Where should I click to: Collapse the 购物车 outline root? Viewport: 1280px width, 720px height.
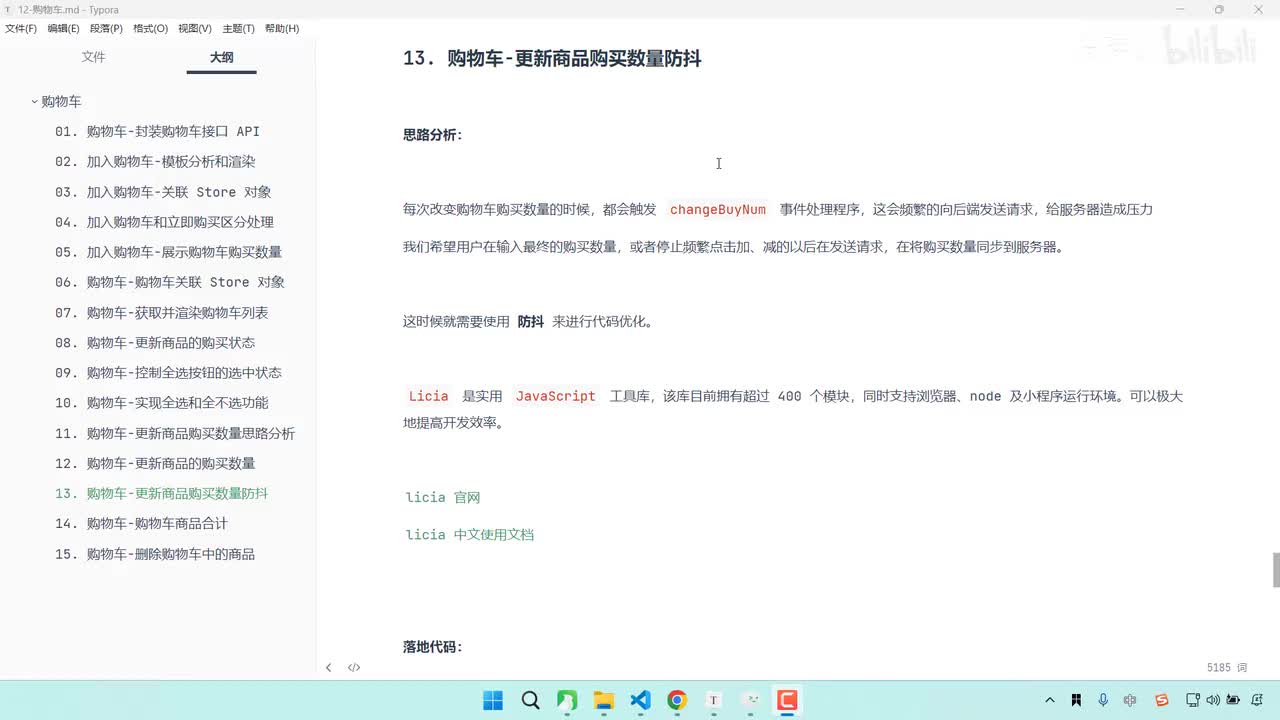[x=34, y=102]
